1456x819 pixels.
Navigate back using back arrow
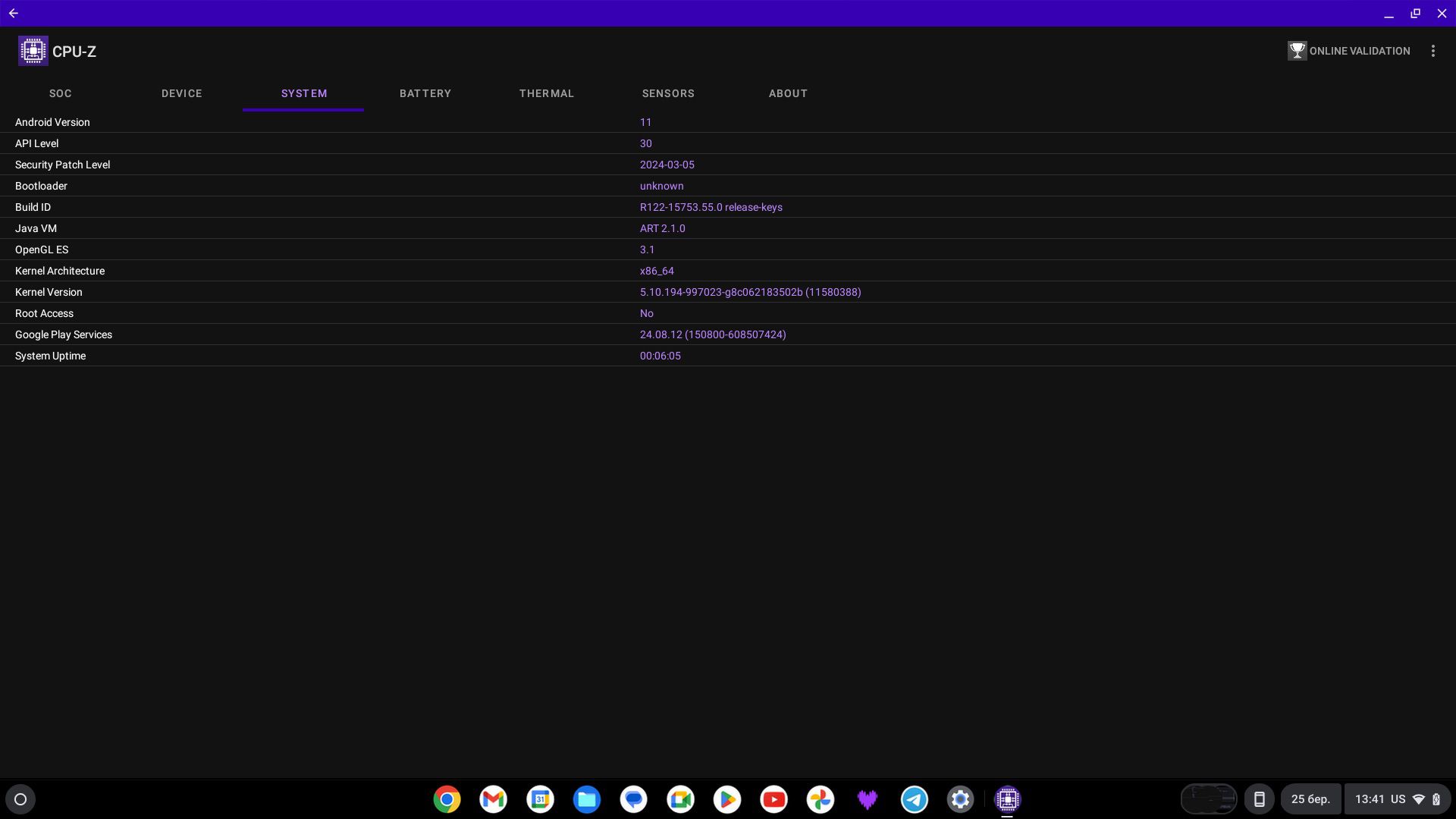pos(14,12)
